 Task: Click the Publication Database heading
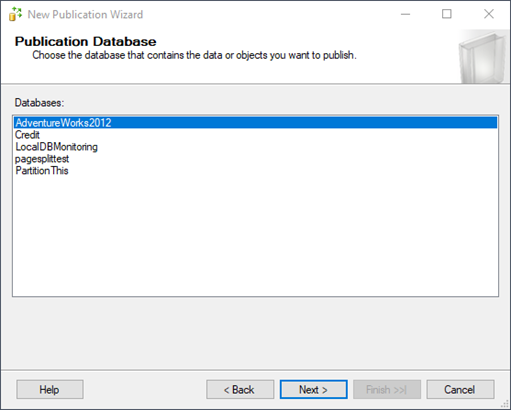pyautogui.click(x=86, y=41)
